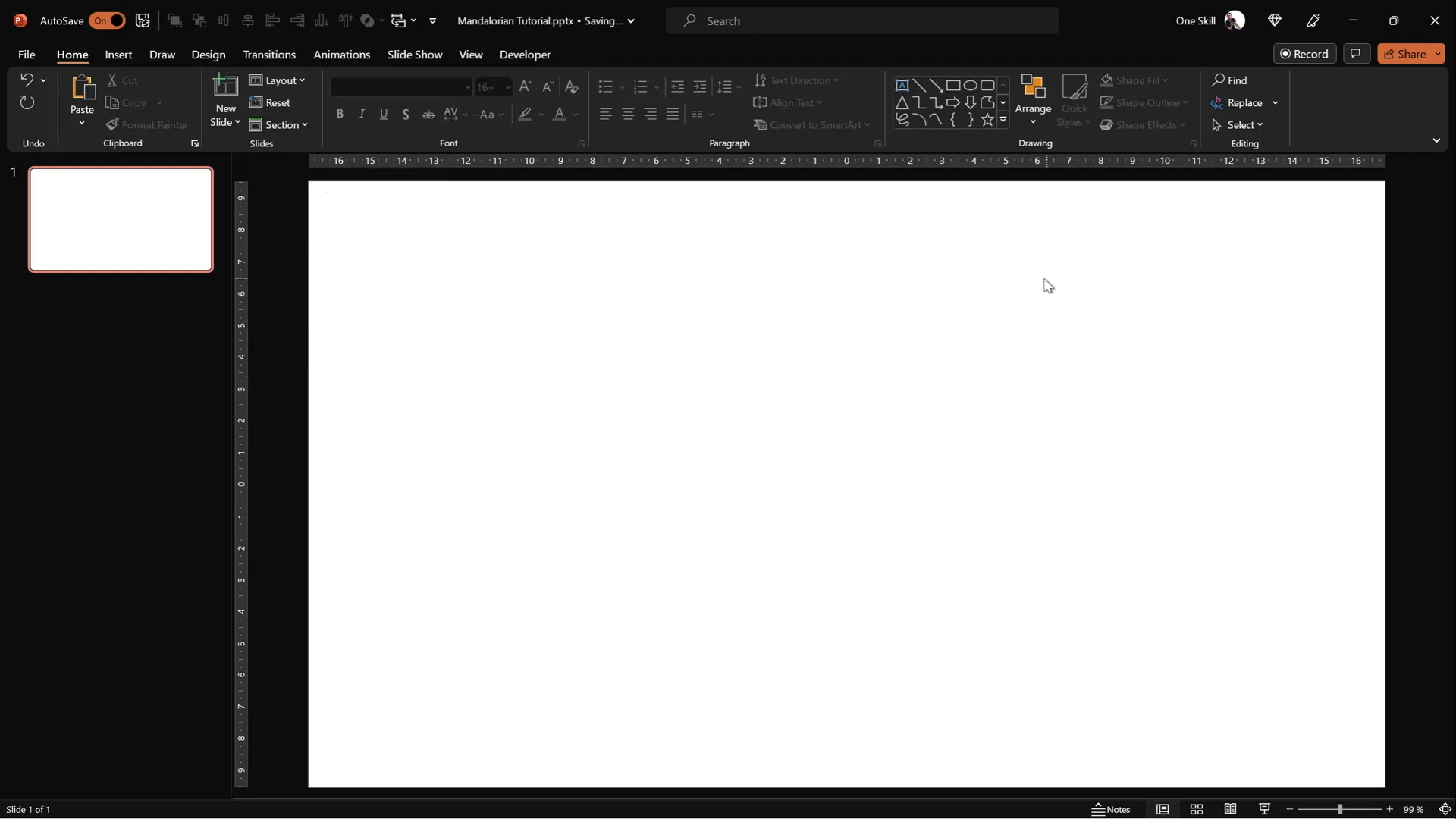Clear all formatting icon
Image resolution: width=1456 pixels, height=819 pixels.
pos(573,86)
